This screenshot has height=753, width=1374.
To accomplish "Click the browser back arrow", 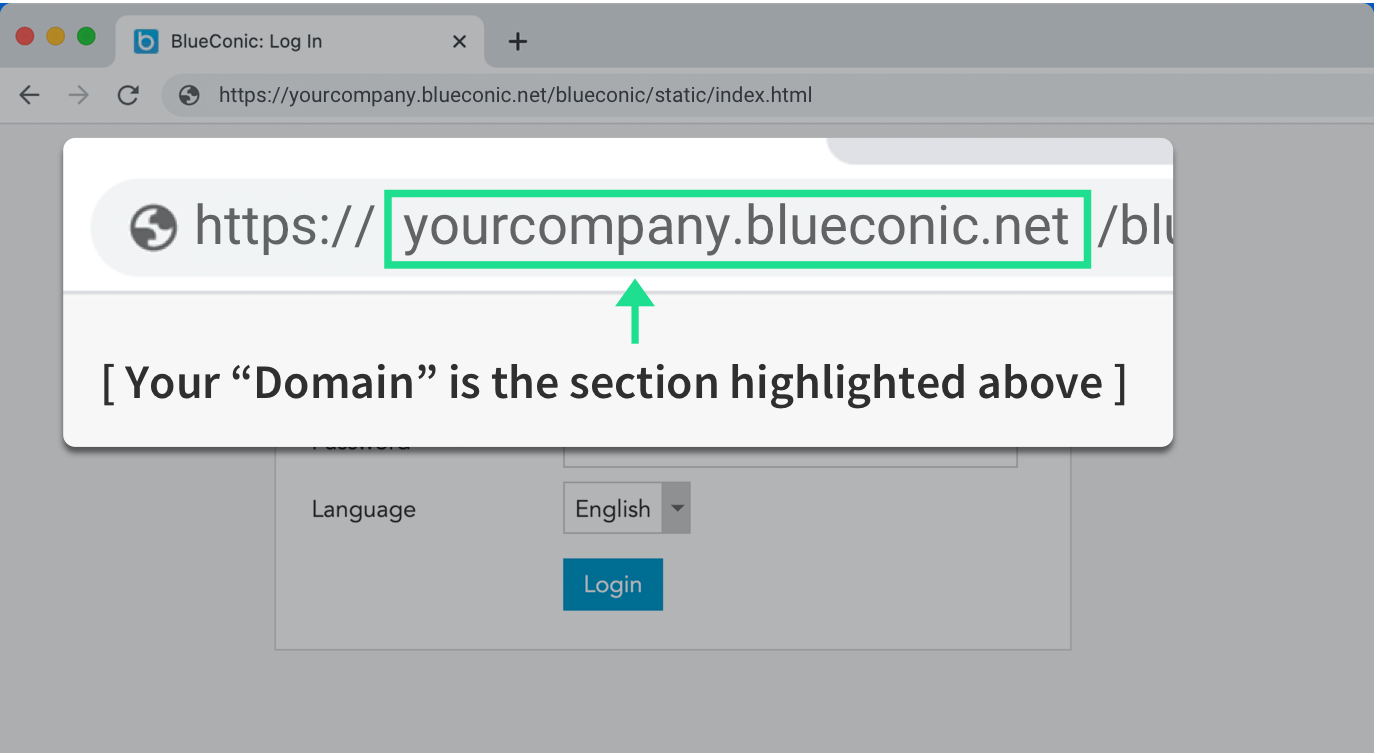I will click(30, 95).
